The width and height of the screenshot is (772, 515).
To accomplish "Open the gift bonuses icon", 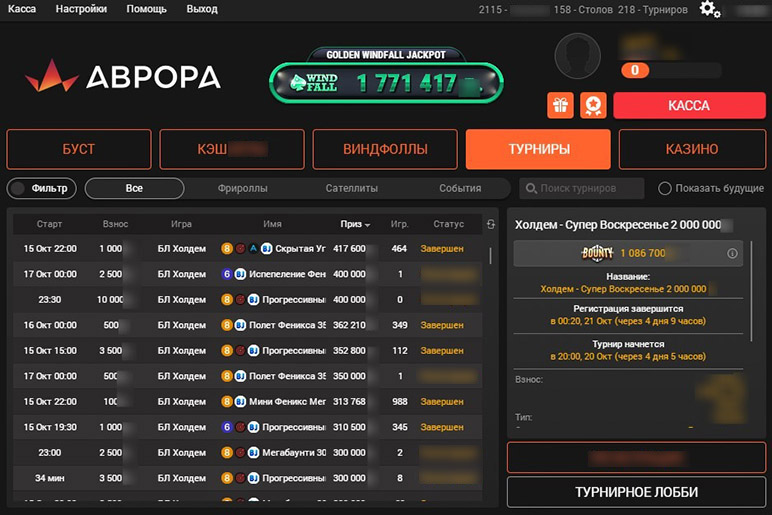I will (x=560, y=105).
